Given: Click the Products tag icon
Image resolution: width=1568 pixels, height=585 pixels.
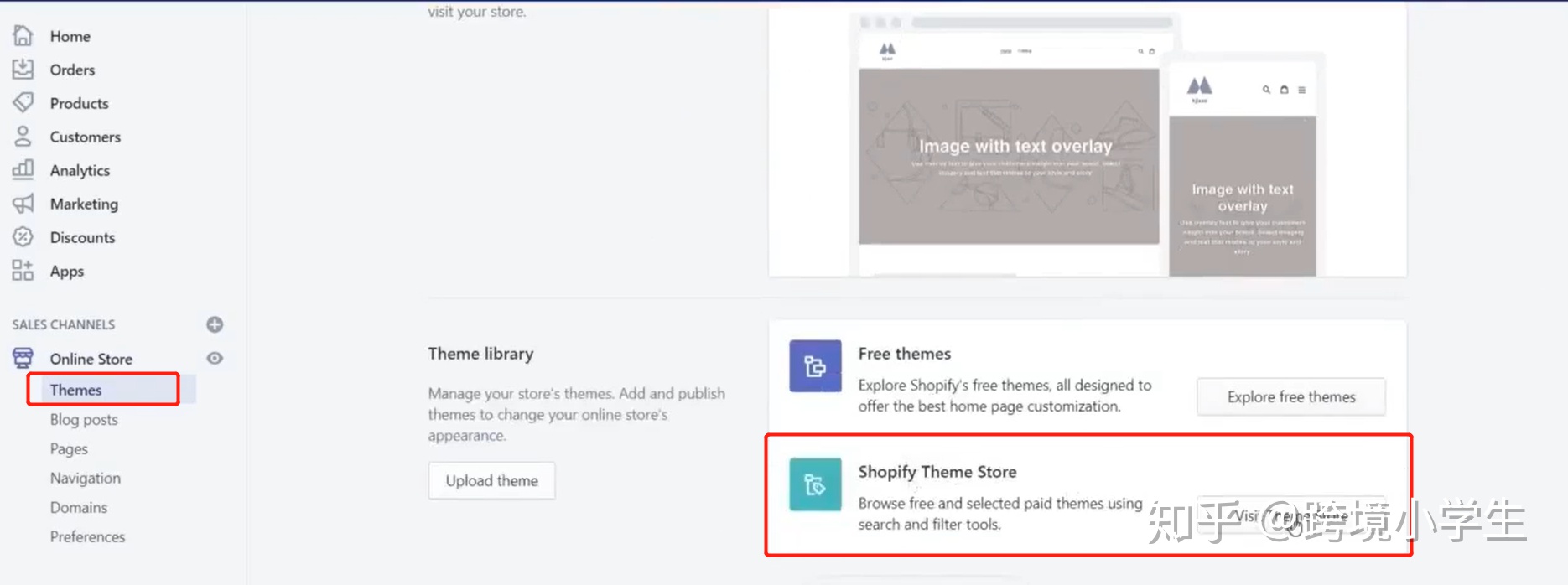Looking at the screenshot, I should coord(23,102).
